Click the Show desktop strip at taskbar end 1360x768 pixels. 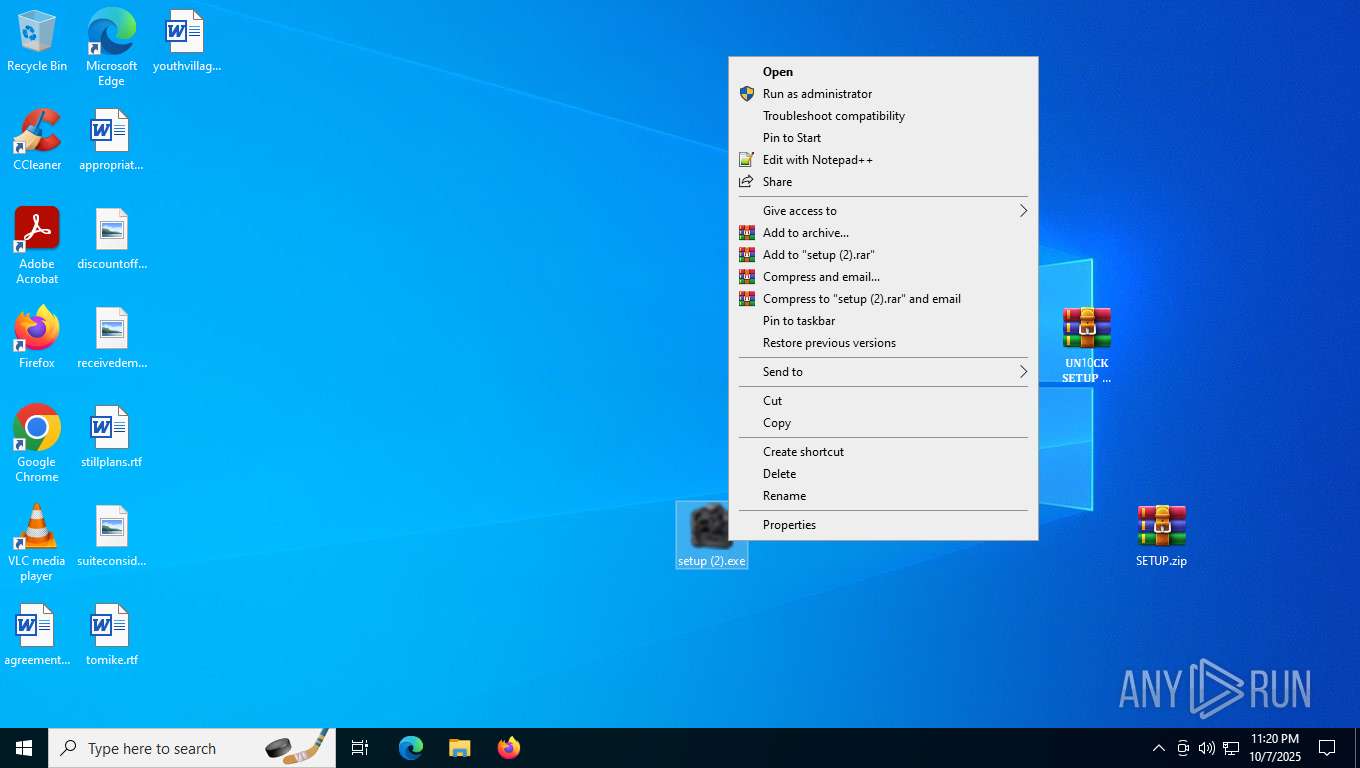(1357, 748)
